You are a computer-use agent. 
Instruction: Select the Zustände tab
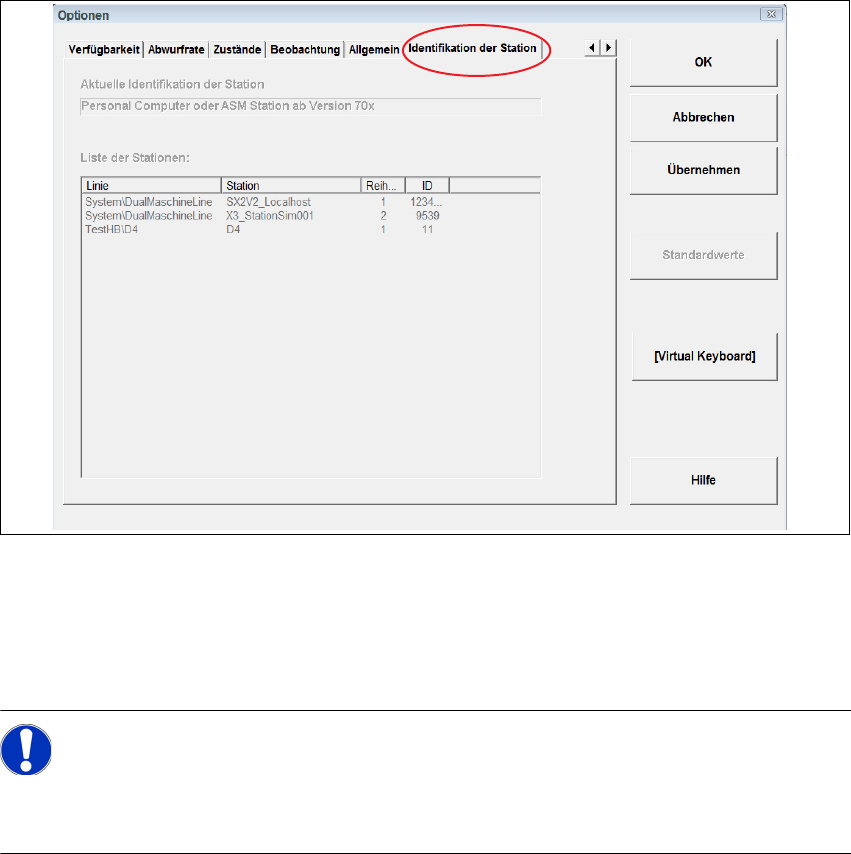[237, 50]
